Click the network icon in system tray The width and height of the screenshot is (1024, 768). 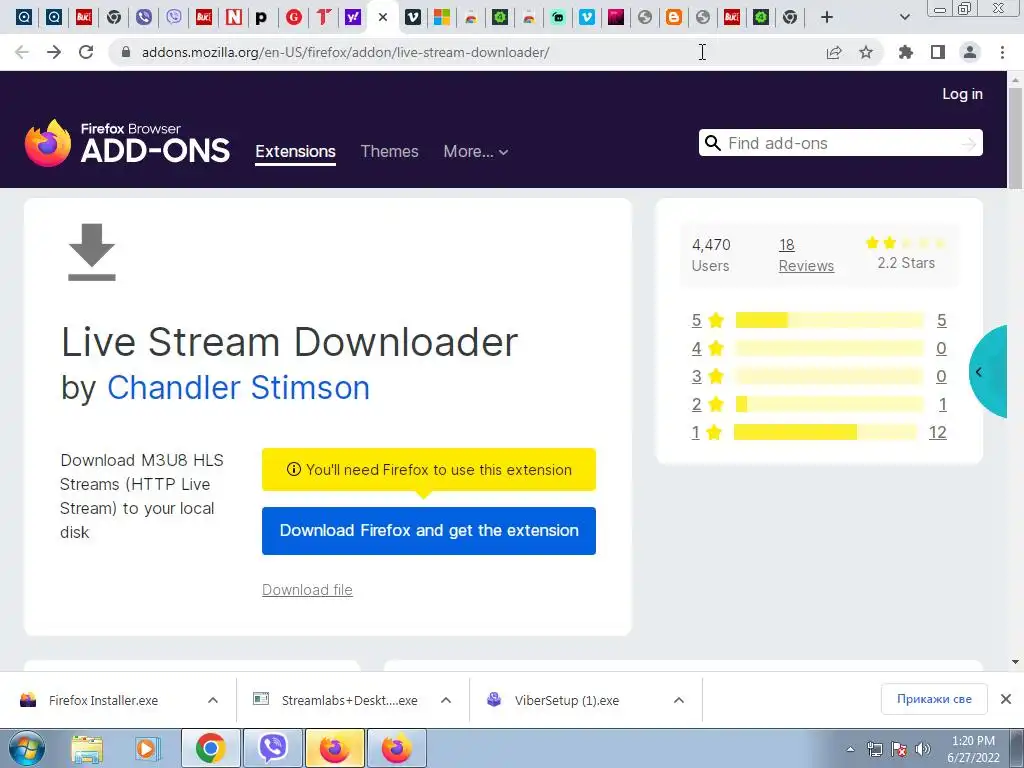[x=874, y=749]
